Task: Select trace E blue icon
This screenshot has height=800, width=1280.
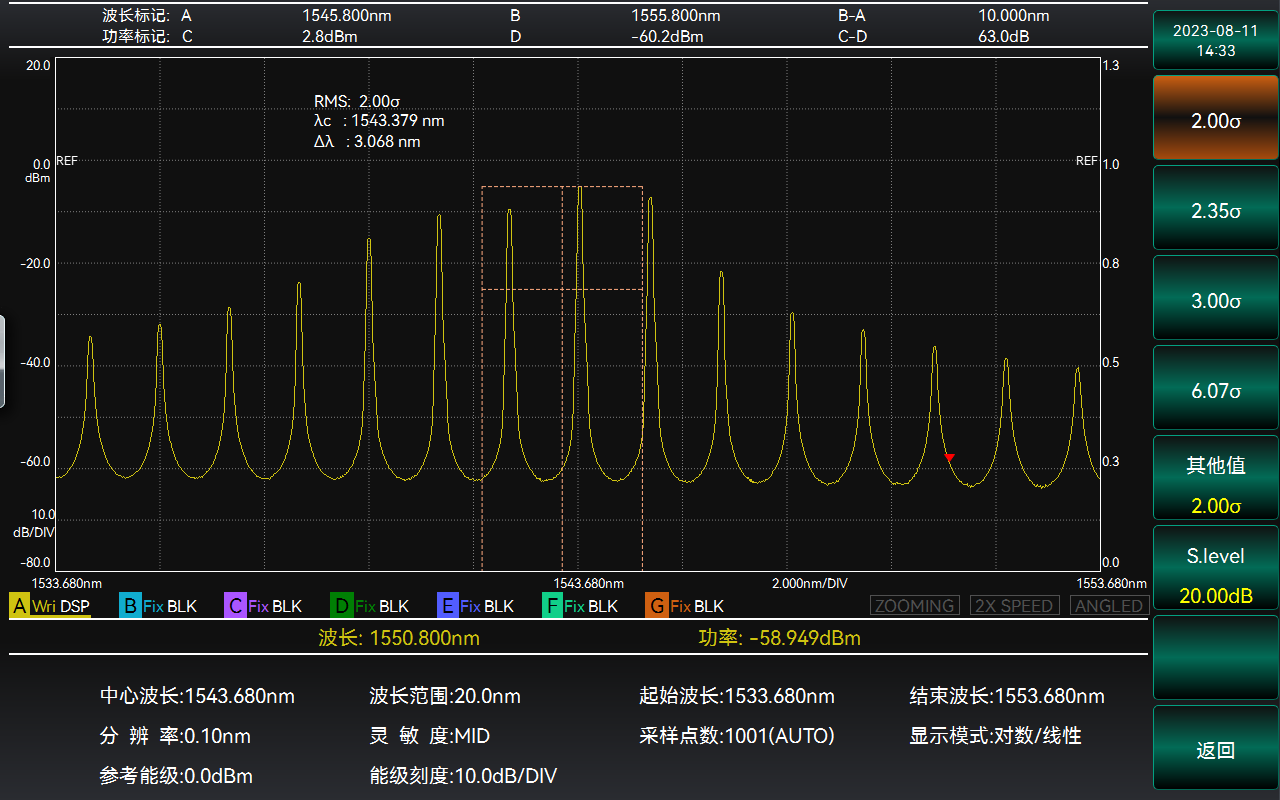Action: point(448,606)
